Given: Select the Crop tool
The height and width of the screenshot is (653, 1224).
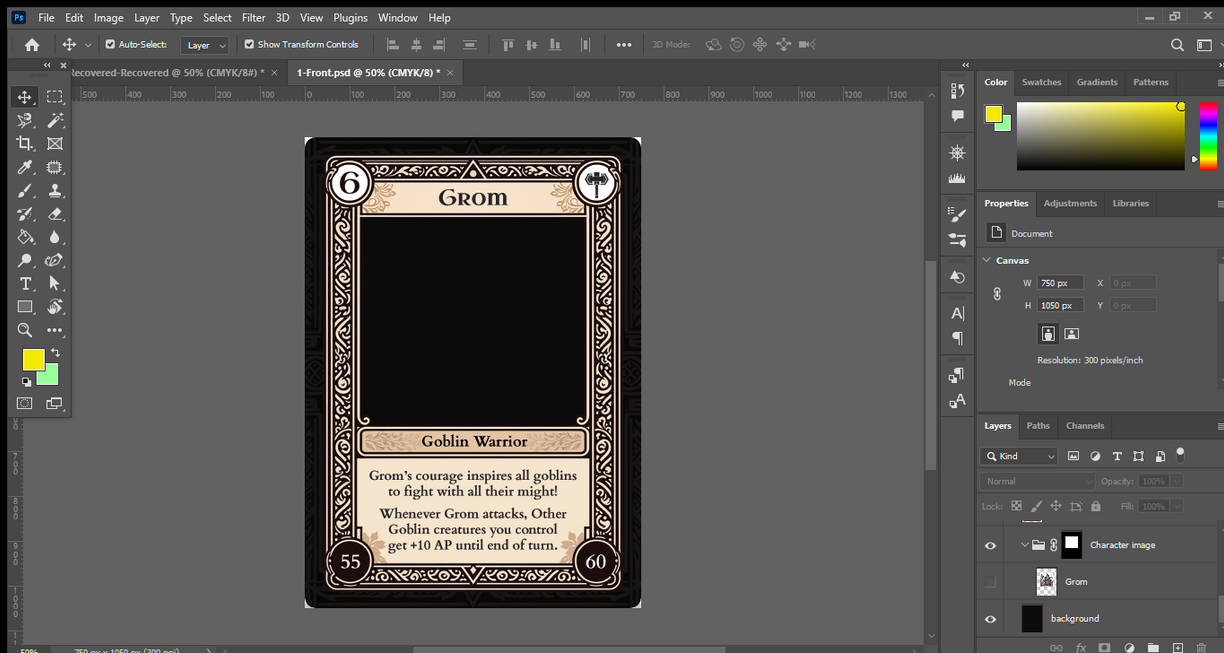Looking at the screenshot, I should coord(25,144).
